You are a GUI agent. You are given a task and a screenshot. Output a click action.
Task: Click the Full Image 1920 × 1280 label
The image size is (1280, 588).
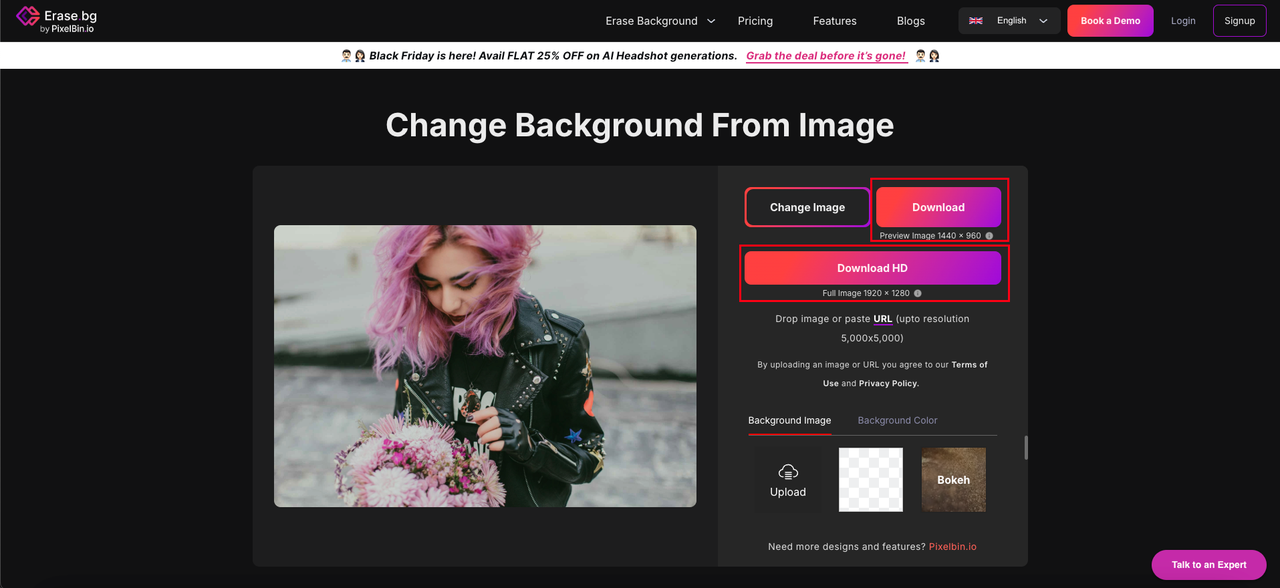pyautogui.click(x=865, y=293)
